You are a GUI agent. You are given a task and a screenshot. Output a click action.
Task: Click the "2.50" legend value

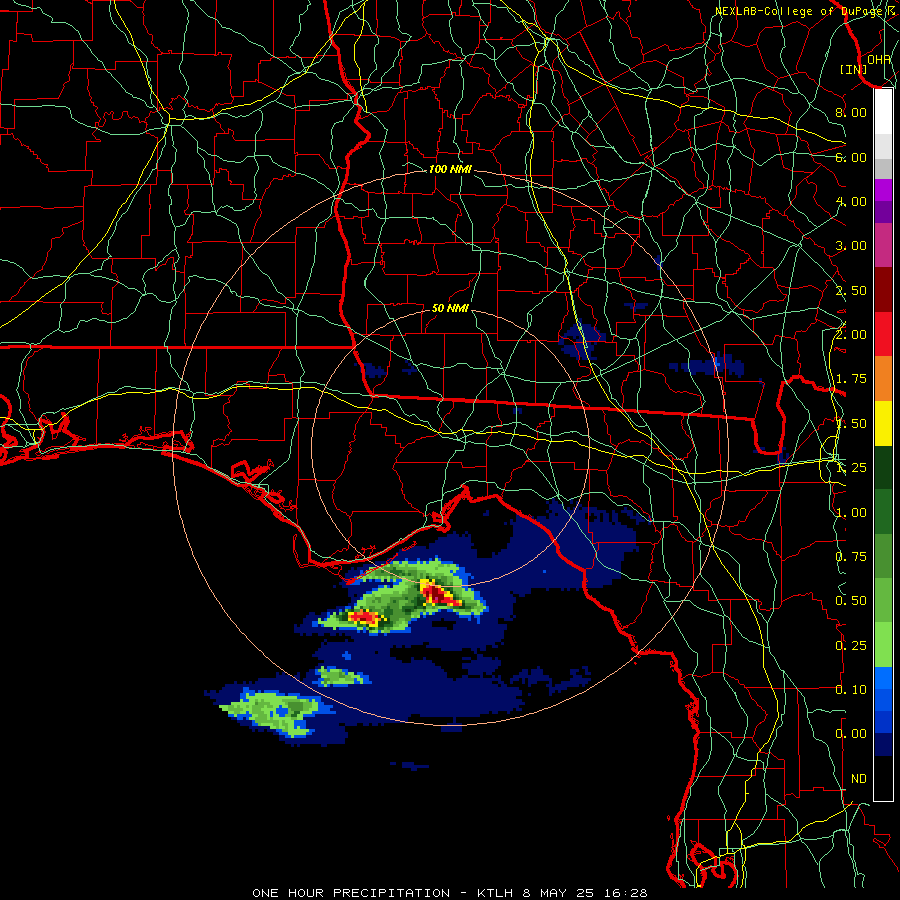point(851,290)
